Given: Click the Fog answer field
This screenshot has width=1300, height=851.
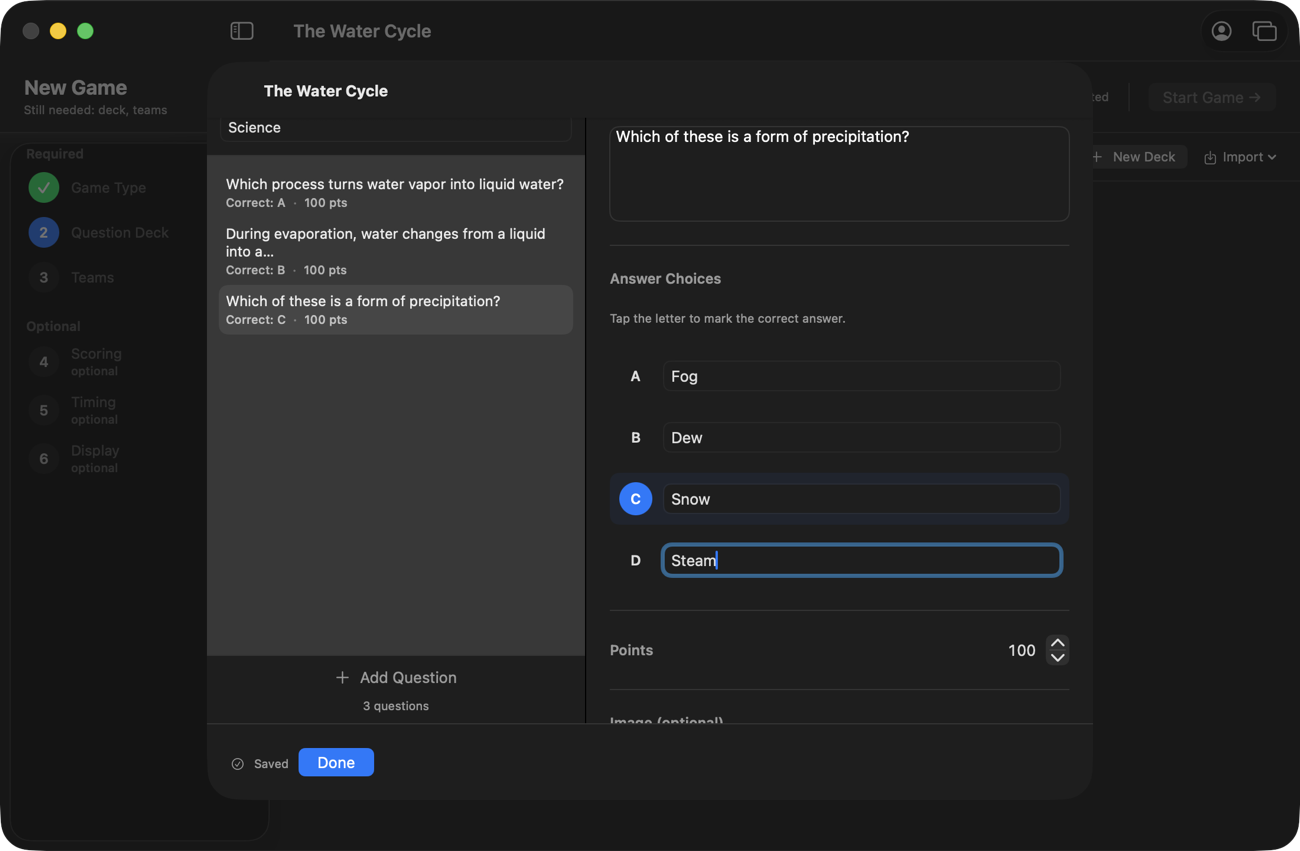Looking at the screenshot, I should click(x=861, y=376).
